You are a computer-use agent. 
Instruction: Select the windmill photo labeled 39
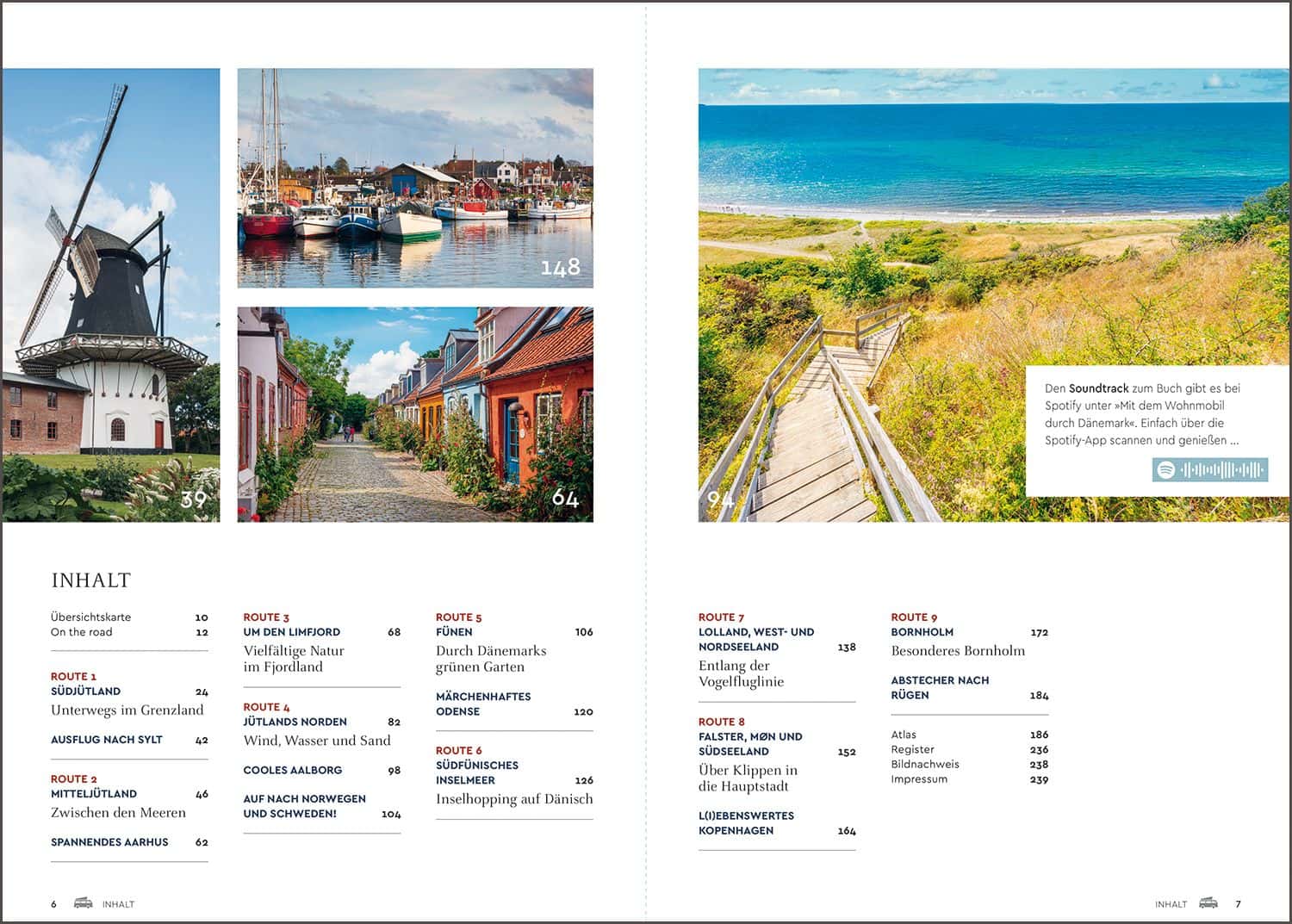pyautogui.click(x=110, y=295)
